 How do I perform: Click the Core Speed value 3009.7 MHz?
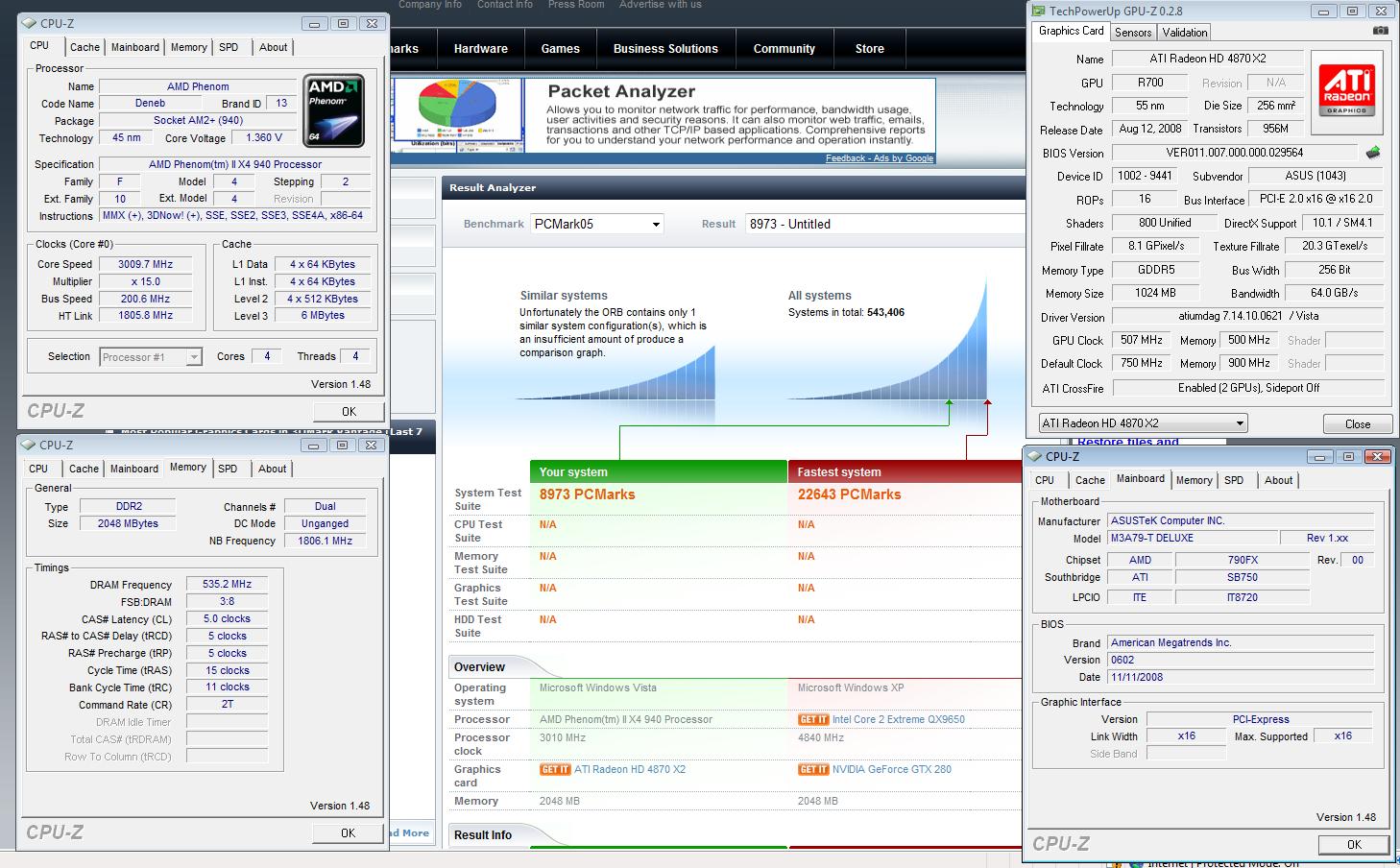coord(146,264)
